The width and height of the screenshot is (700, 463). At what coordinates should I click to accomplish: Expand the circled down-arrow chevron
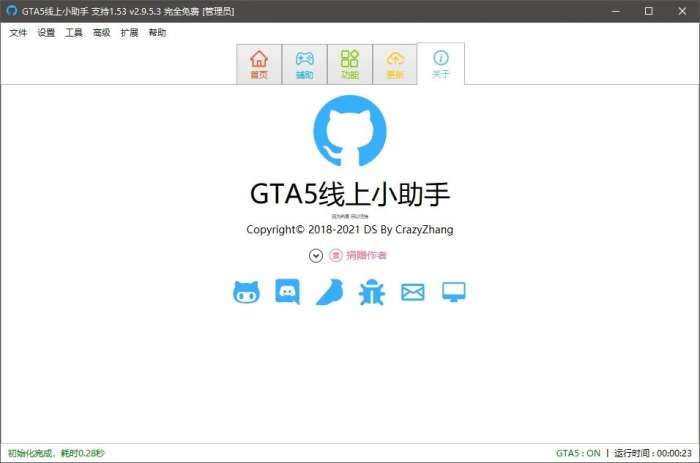click(316, 255)
